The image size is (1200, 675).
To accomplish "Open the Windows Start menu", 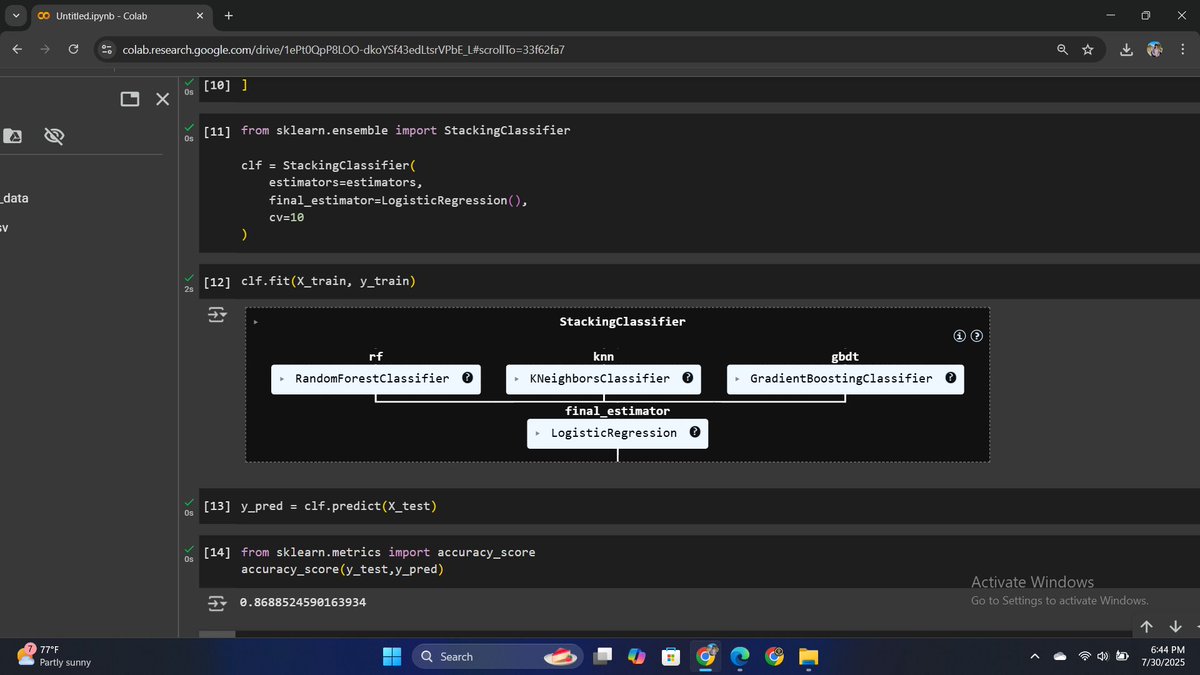I will (391, 657).
